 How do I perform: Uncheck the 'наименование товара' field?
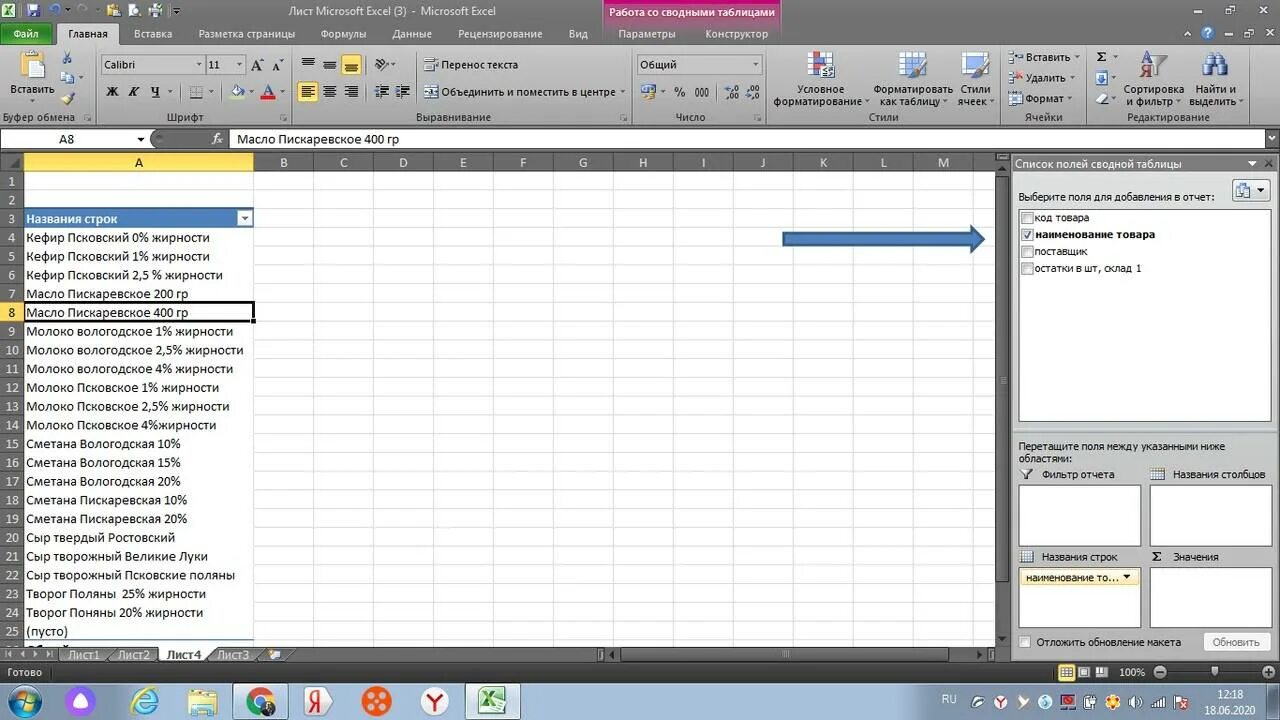[1027, 235]
